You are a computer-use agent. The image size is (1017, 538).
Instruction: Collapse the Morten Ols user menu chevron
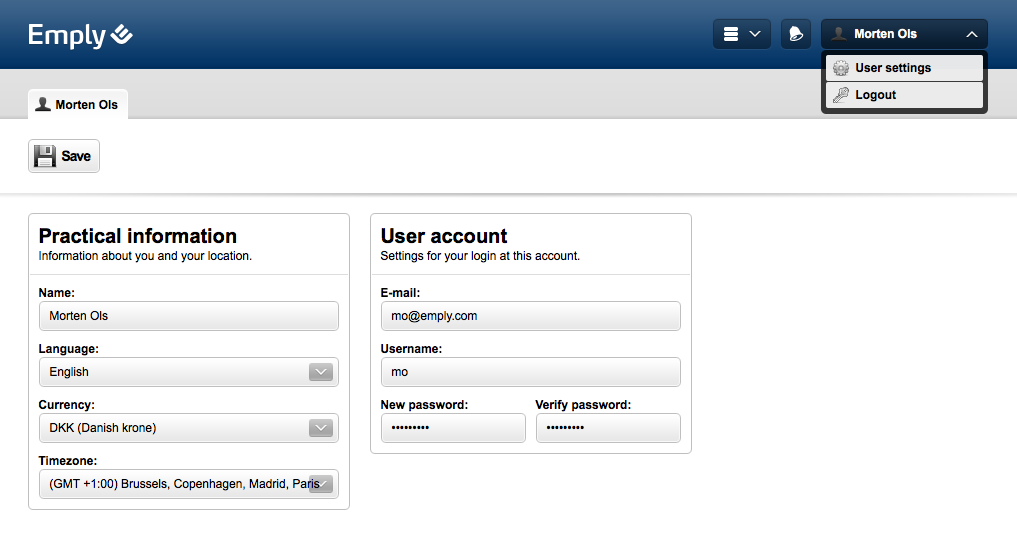971,34
